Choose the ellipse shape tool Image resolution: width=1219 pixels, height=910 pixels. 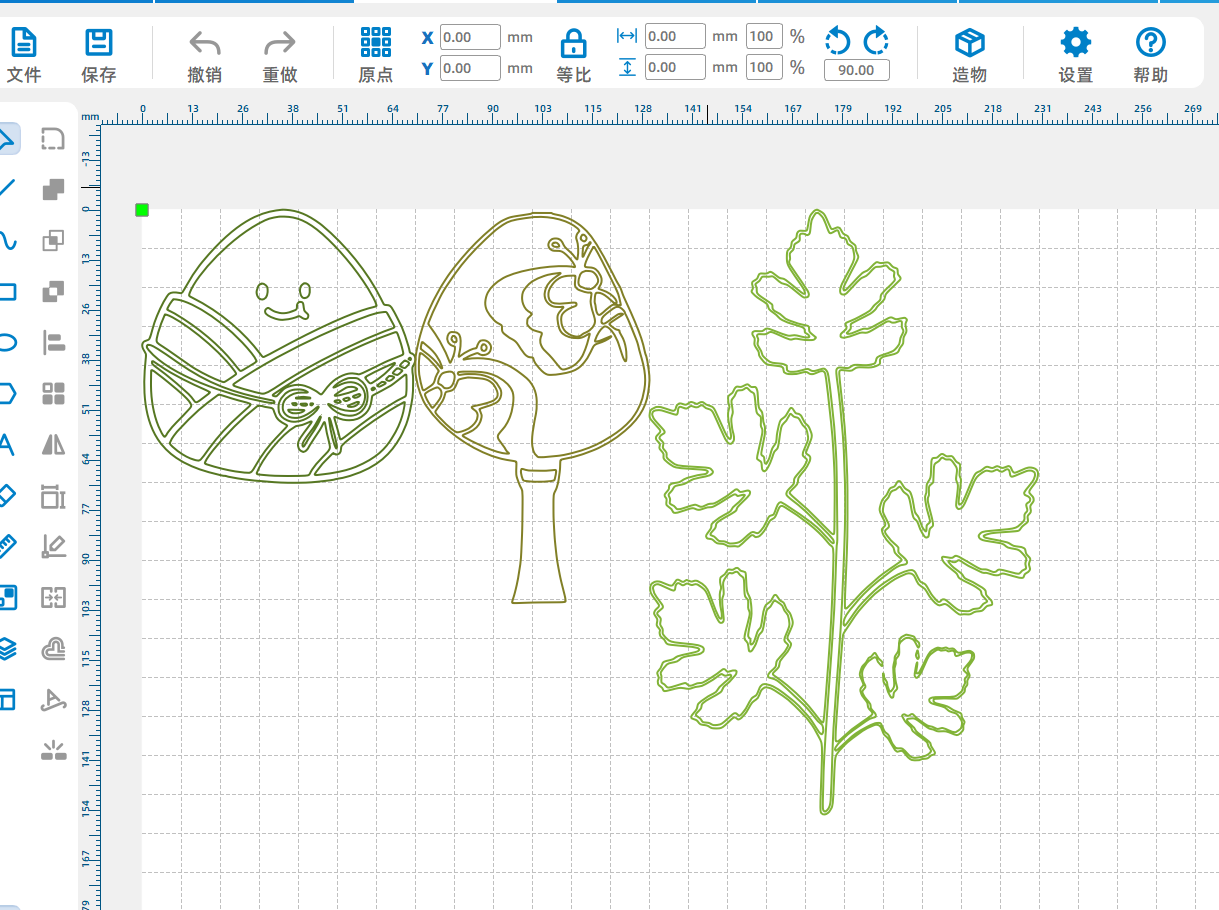coord(7,343)
